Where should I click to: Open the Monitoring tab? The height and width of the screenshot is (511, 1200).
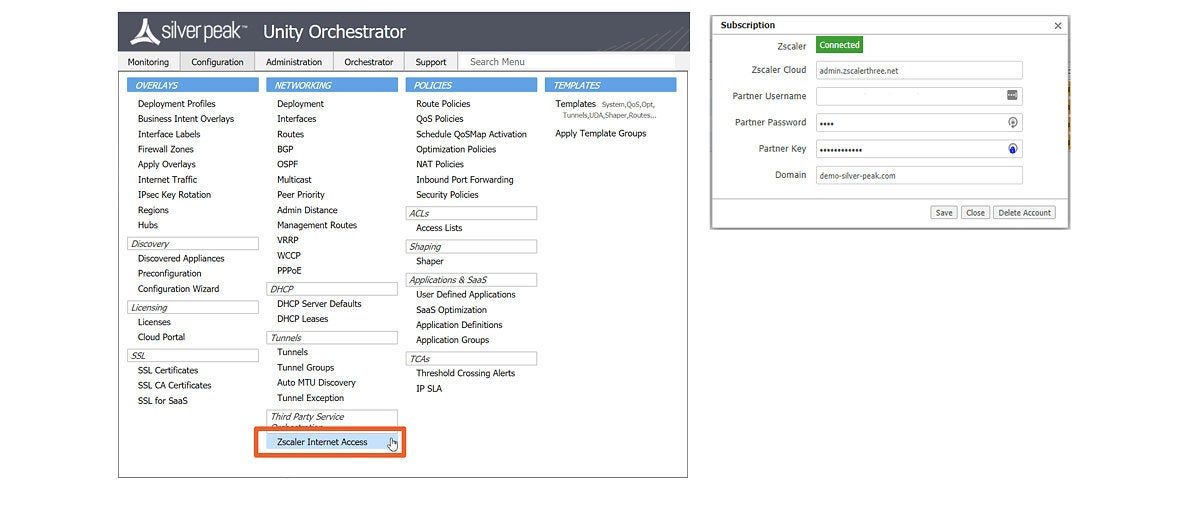[x=148, y=62]
